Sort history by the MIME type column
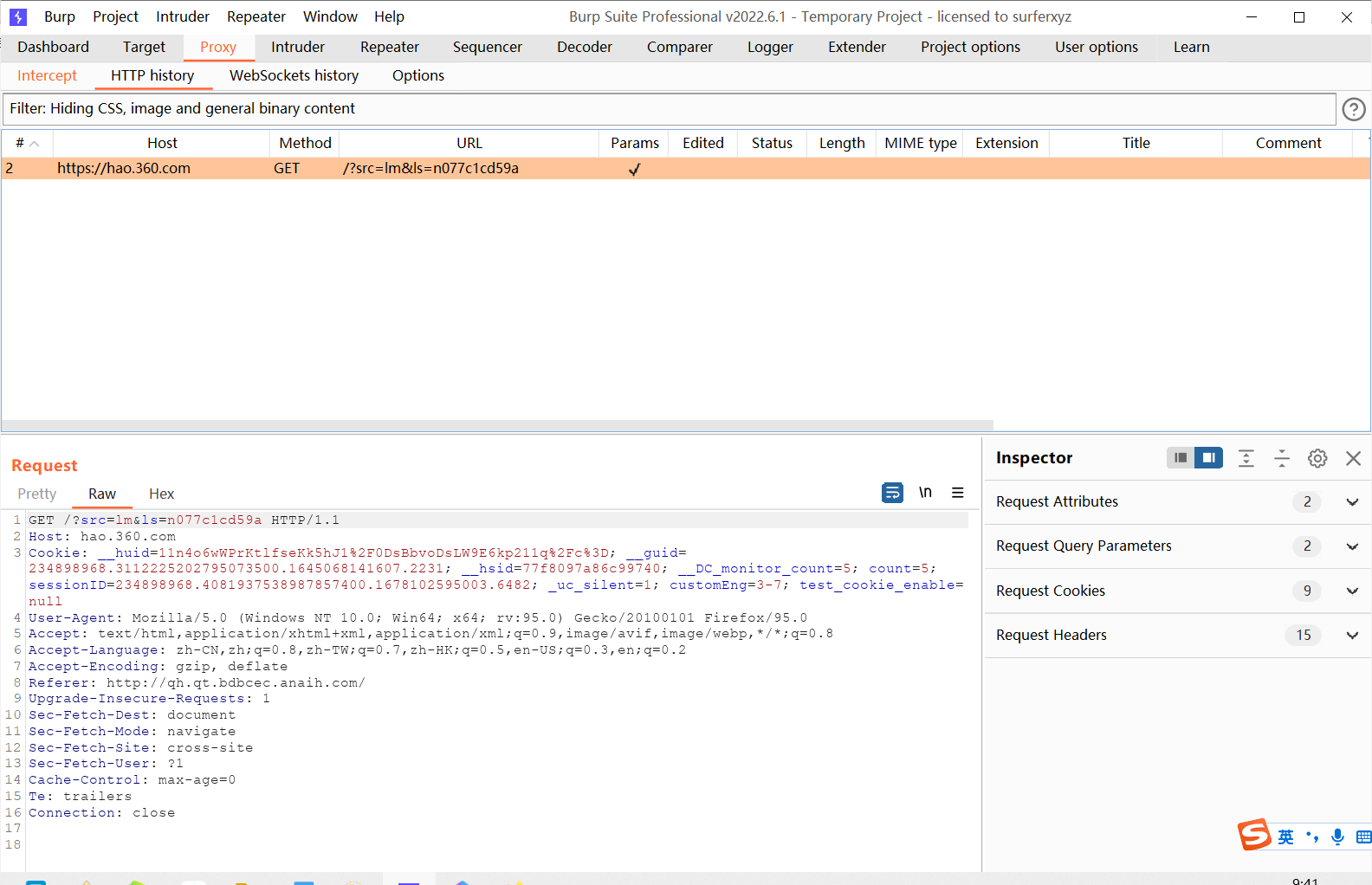 (920, 144)
